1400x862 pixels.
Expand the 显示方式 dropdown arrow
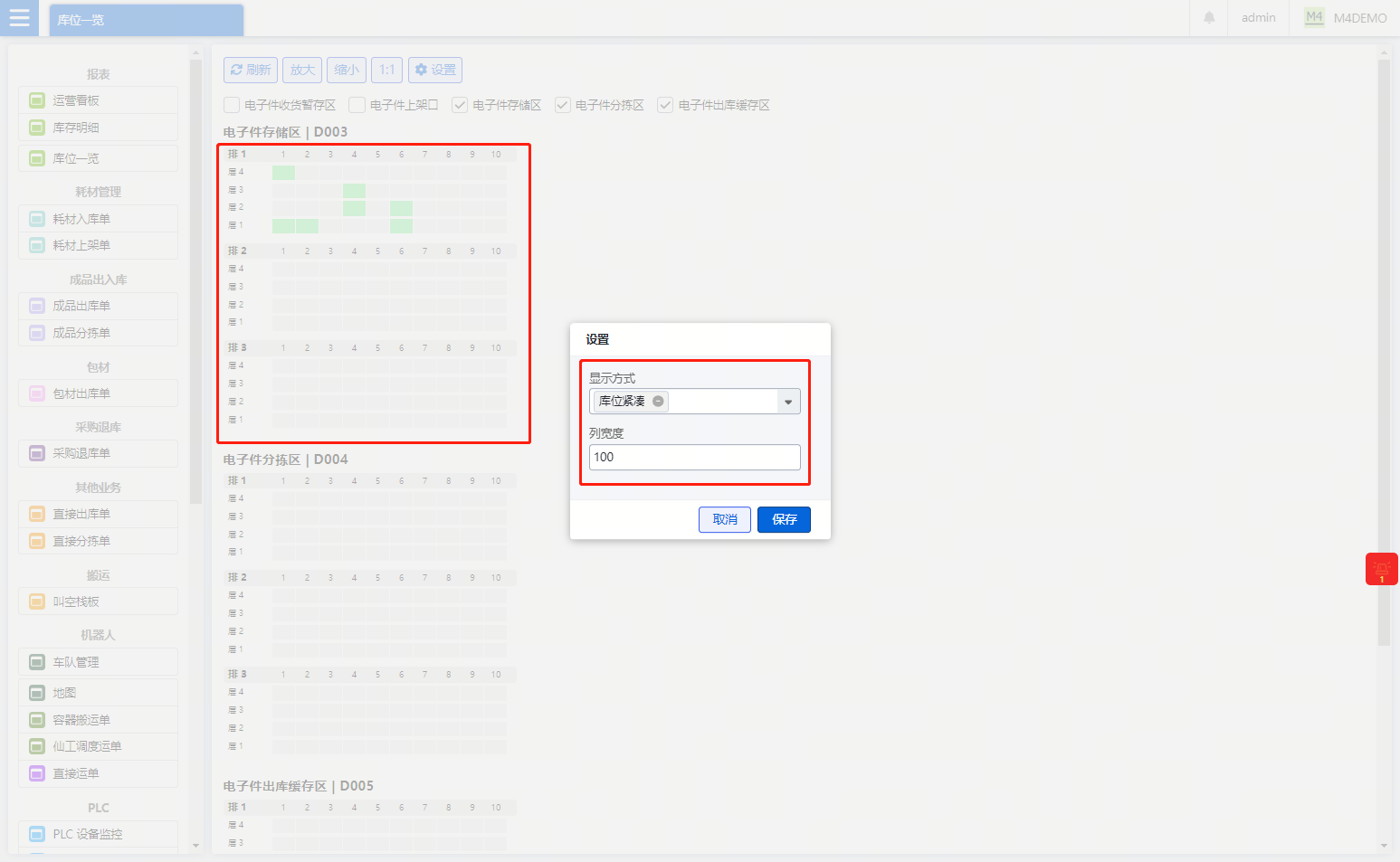(788, 402)
